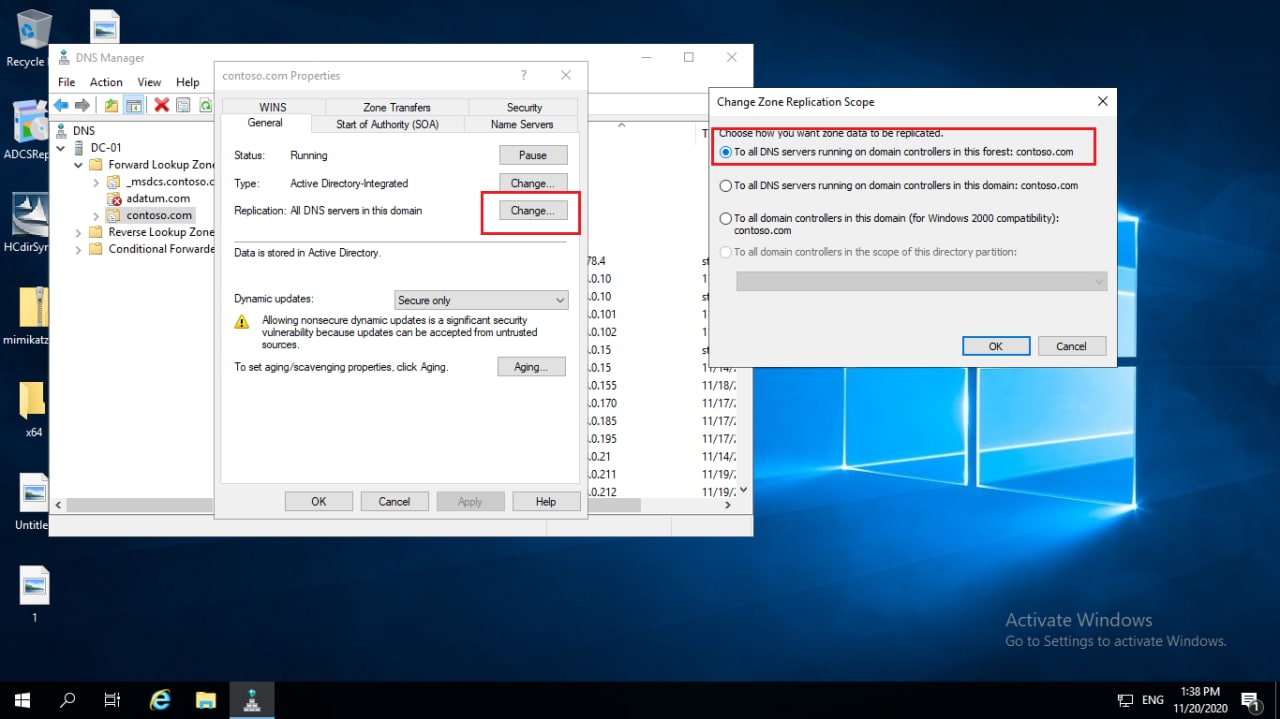This screenshot has height=719, width=1280.
Task: Click the taskbar Search magnifier icon
Action: click(x=68, y=700)
